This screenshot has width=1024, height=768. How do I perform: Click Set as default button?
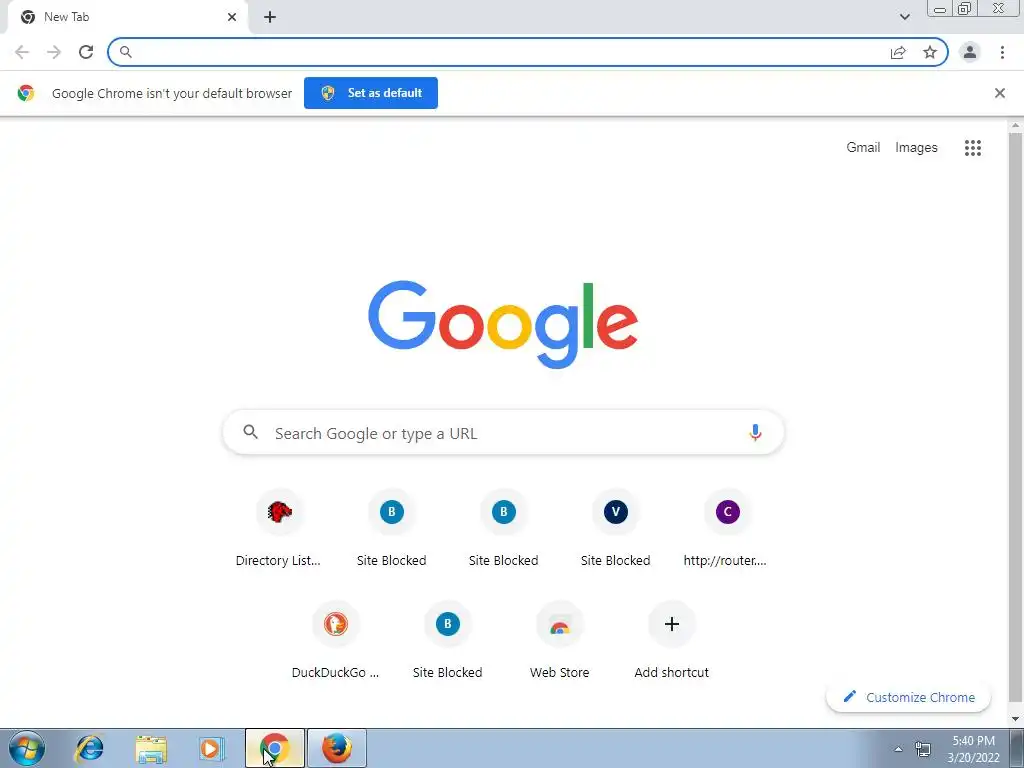click(x=371, y=93)
